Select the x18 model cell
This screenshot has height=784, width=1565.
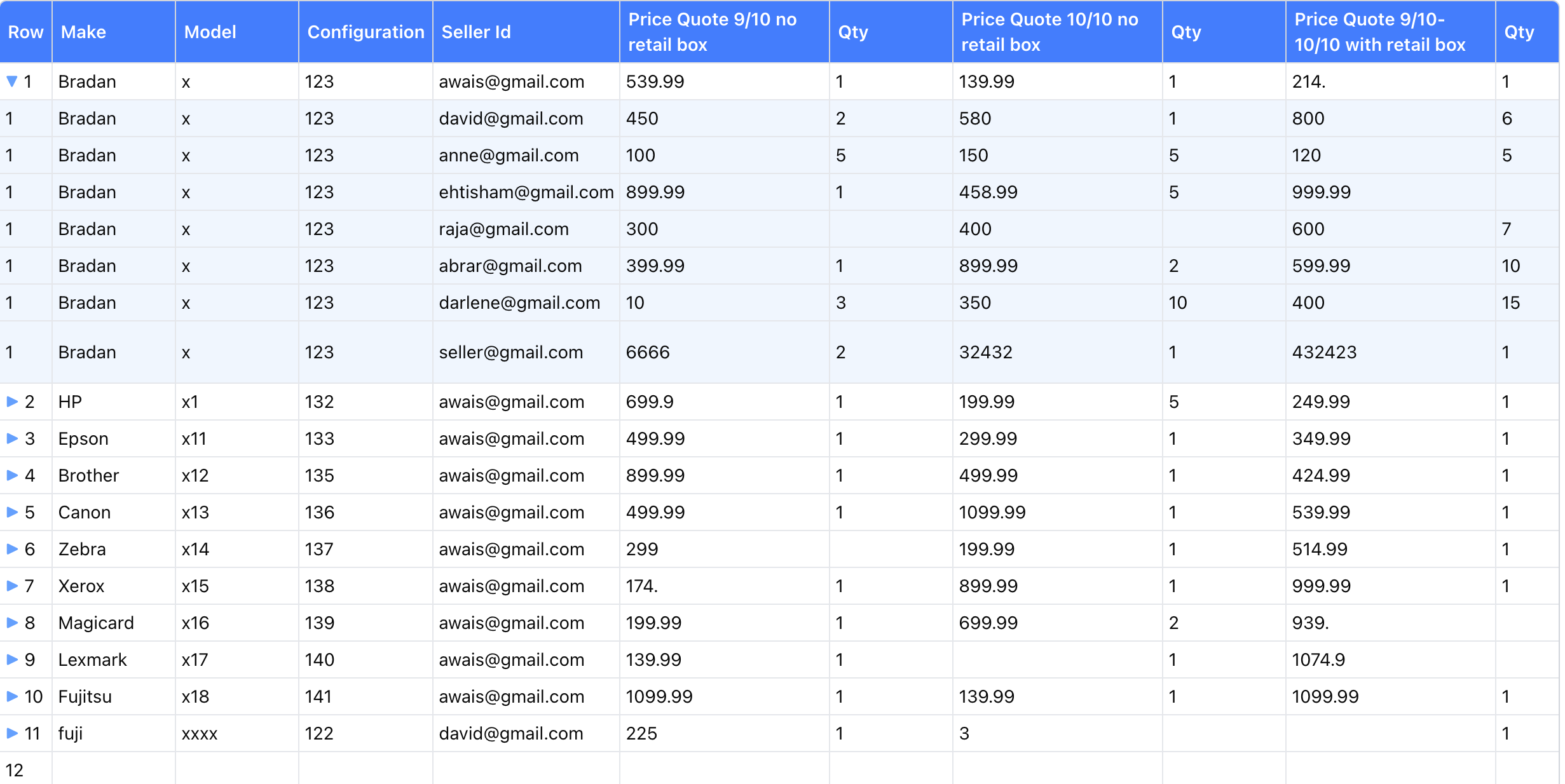click(237, 696)
